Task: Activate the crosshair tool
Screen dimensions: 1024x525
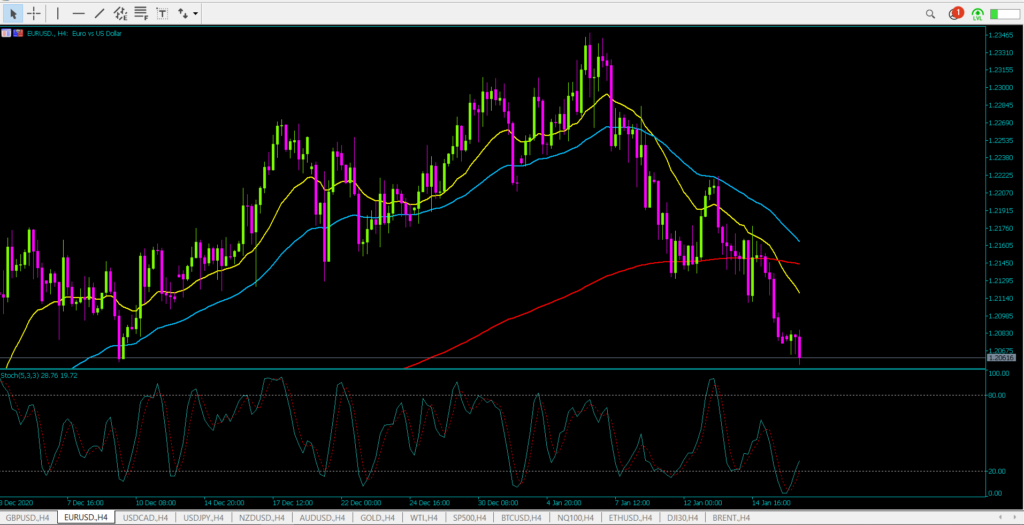Action: [34, 13]
